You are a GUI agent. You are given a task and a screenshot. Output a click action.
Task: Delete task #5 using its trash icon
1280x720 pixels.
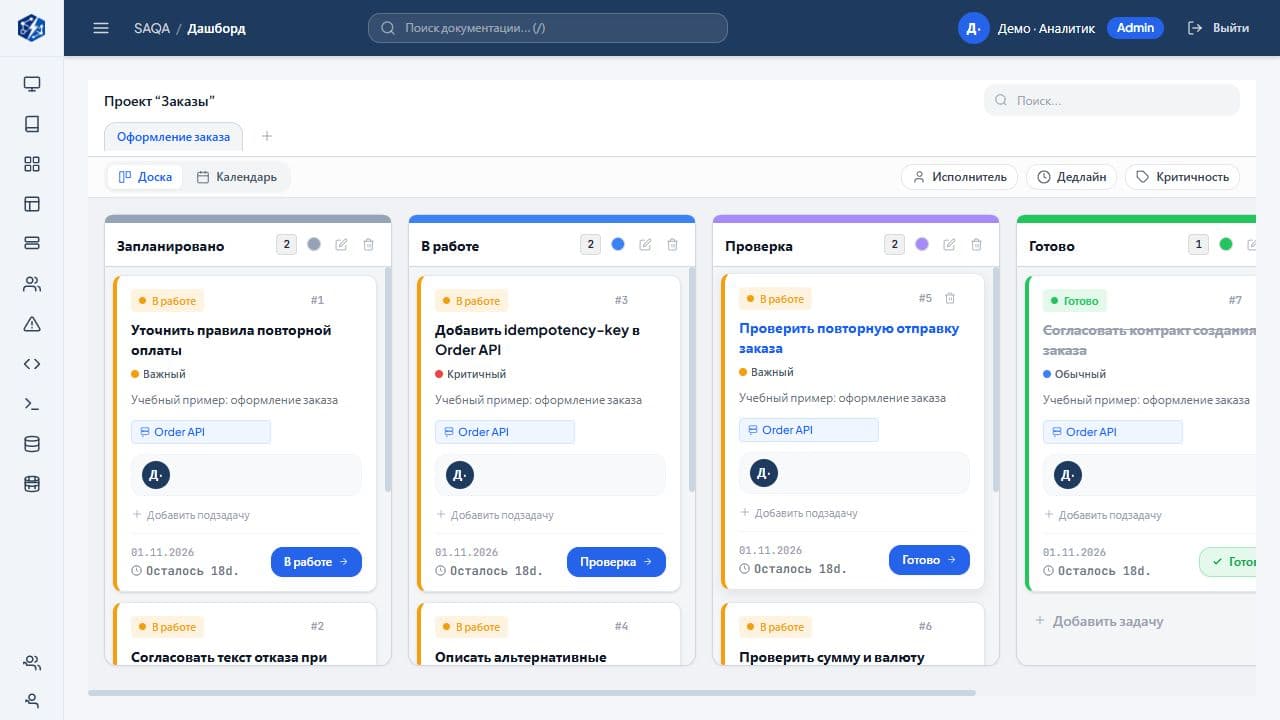point(950,298)
